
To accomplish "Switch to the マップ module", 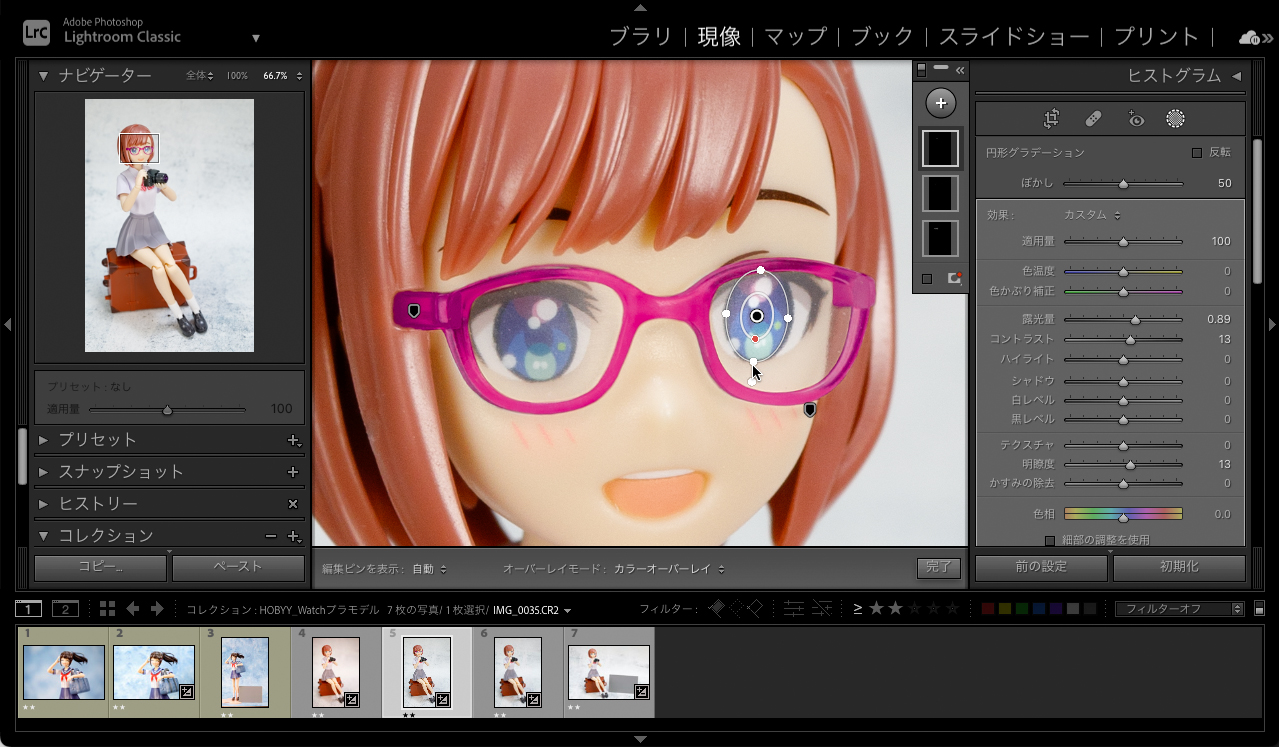I will pos(796,37).
